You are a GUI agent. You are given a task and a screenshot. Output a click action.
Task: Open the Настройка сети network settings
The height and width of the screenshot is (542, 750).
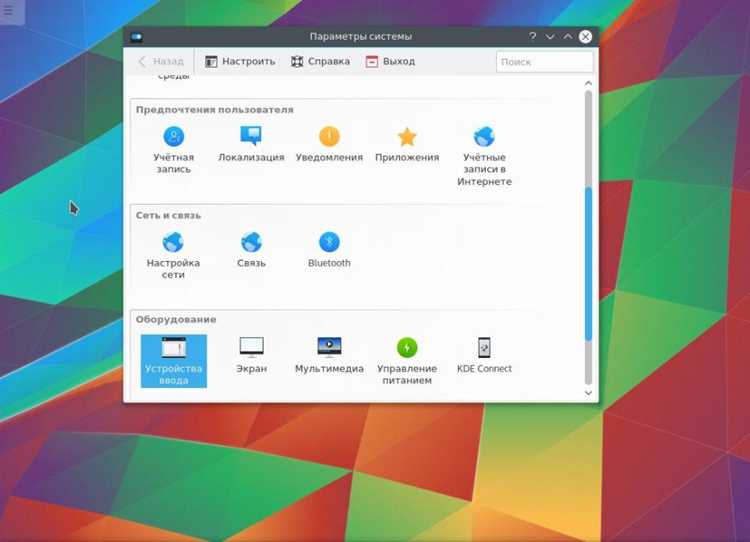point(173,255)
